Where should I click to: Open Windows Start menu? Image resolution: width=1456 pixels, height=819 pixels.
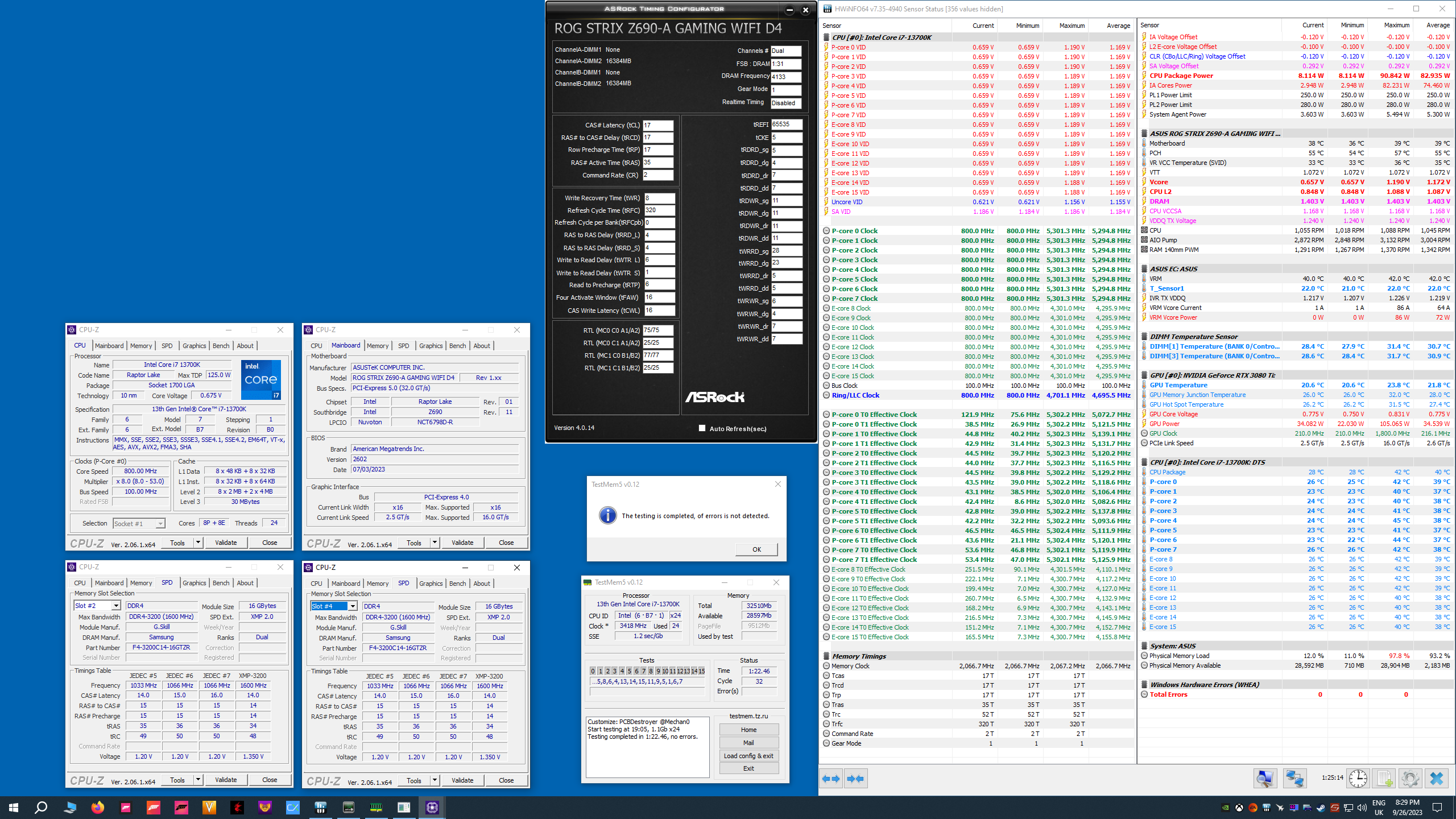coord(14,807)
